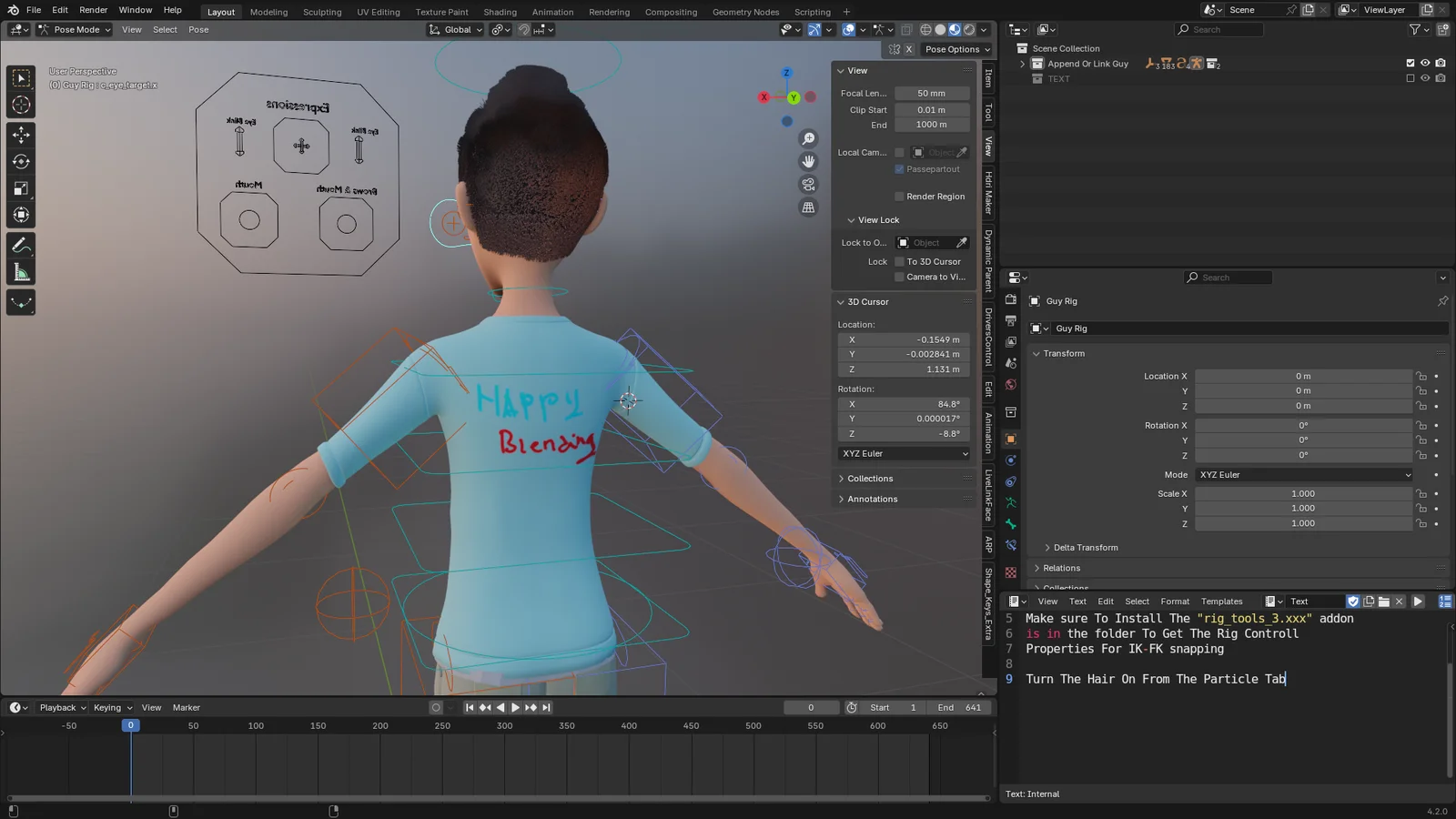Open the Format menu in the text editor
The width and height of the screenshot is (1456, 819).
pos(1175,601)
